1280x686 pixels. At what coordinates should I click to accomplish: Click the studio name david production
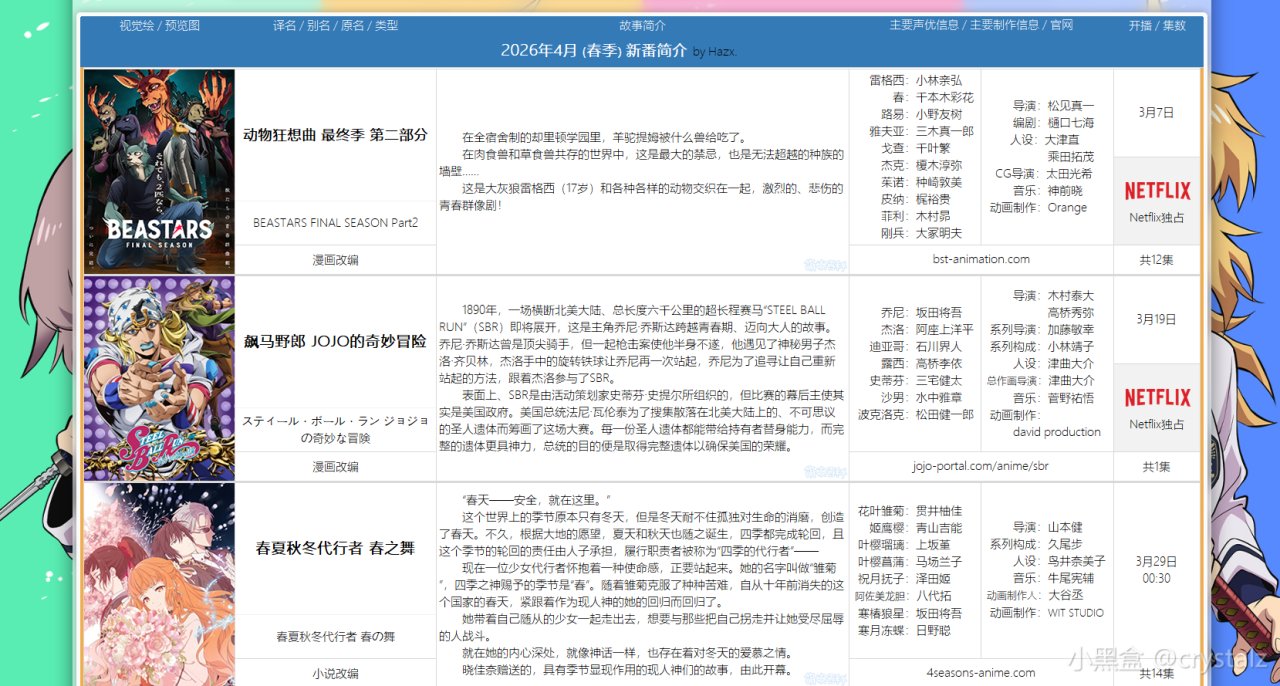1057,432
